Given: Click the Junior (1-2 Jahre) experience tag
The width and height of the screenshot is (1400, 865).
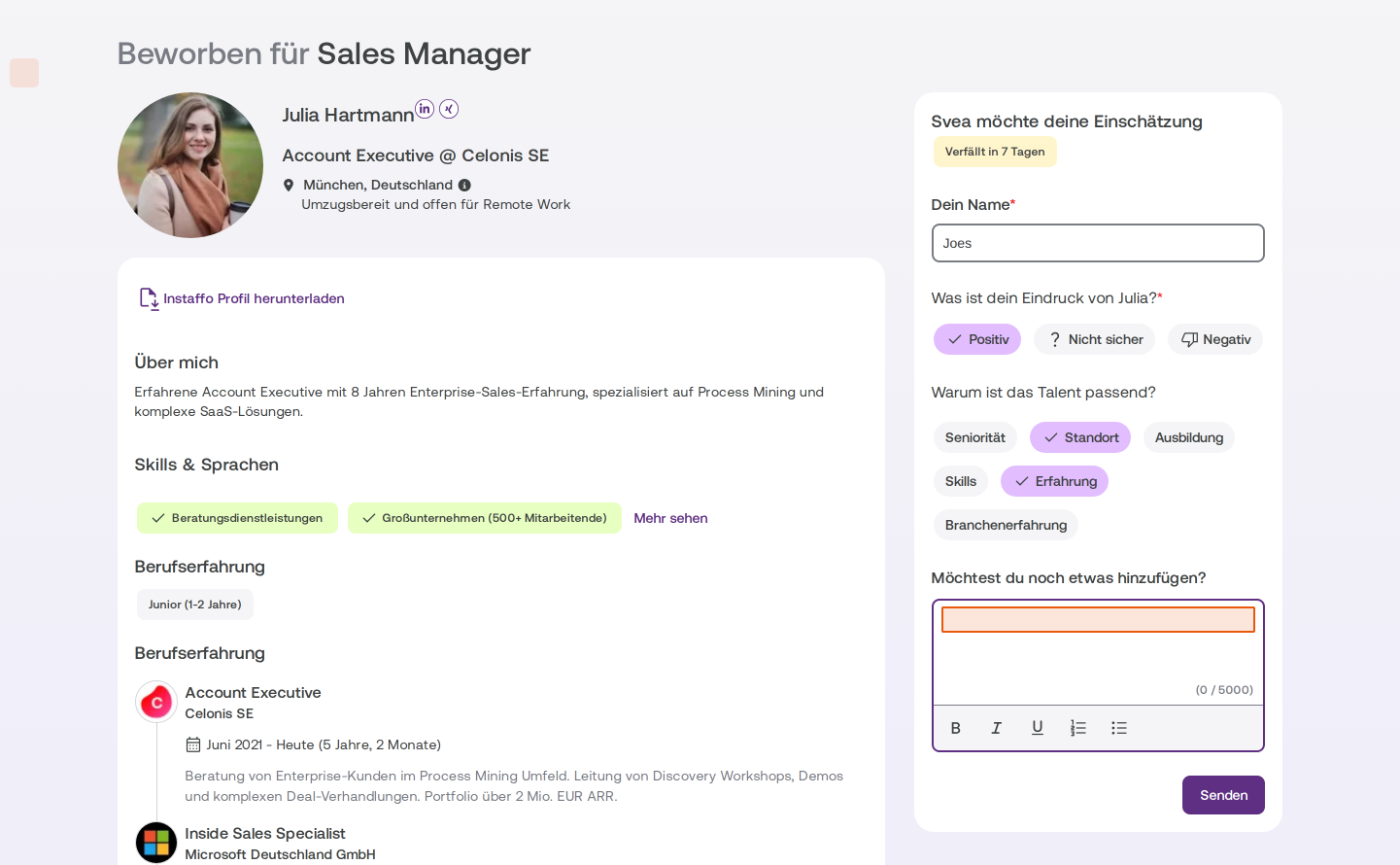Looking at the screenshot, I should [x=195, y=605].
